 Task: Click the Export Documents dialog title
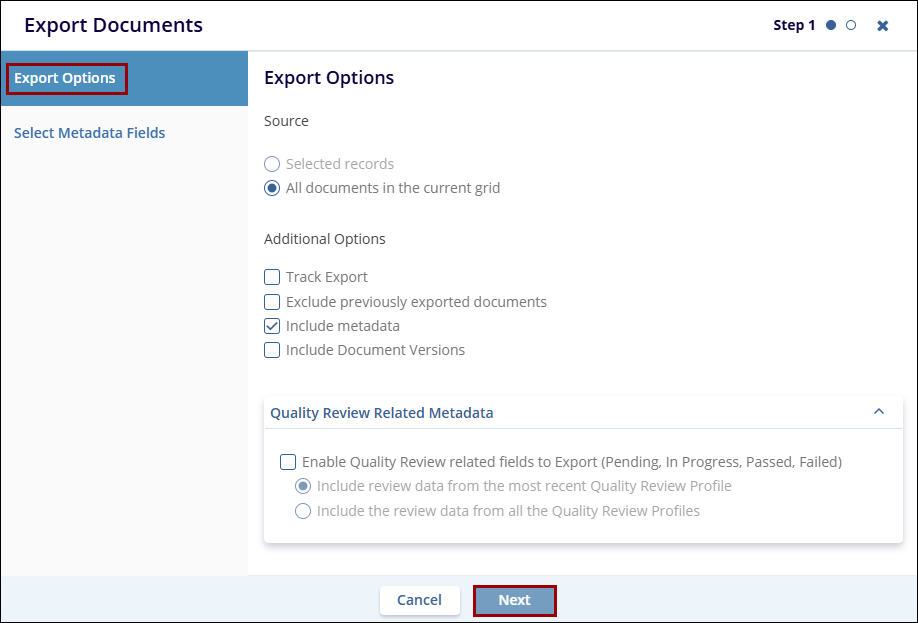[x=113, y=26]
